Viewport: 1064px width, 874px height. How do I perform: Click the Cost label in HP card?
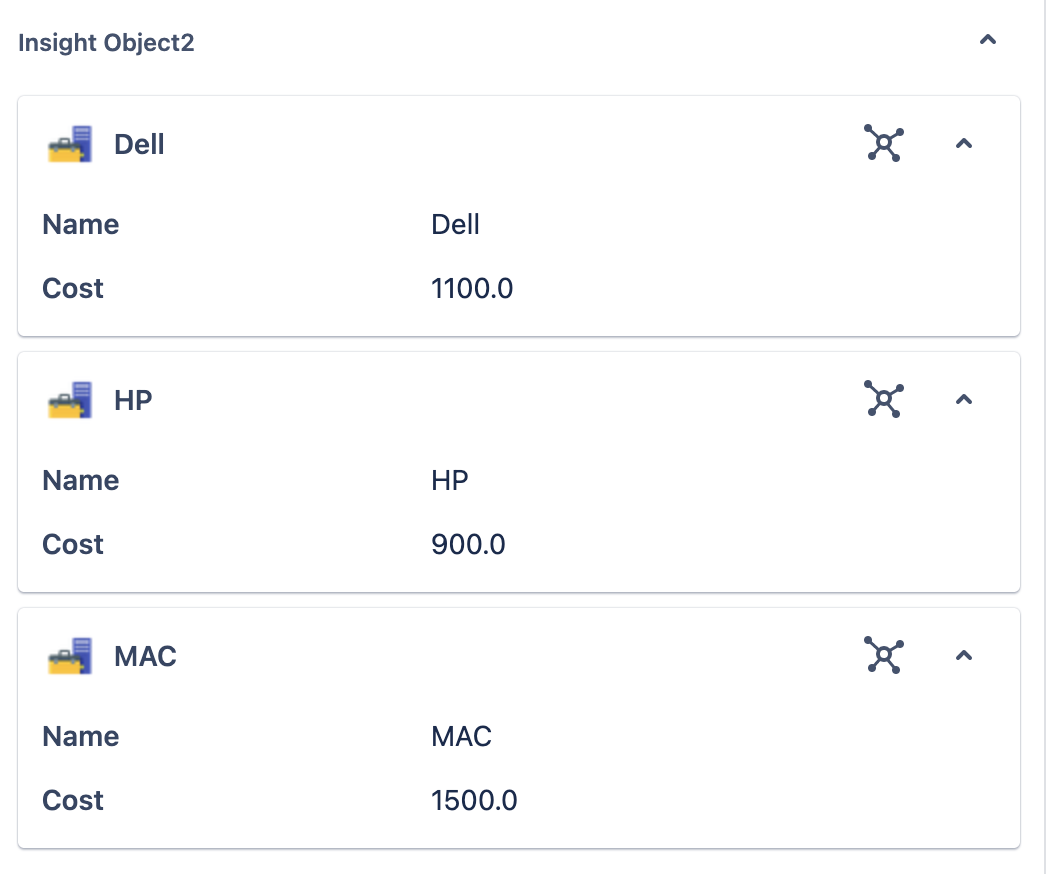coord(73,545)
